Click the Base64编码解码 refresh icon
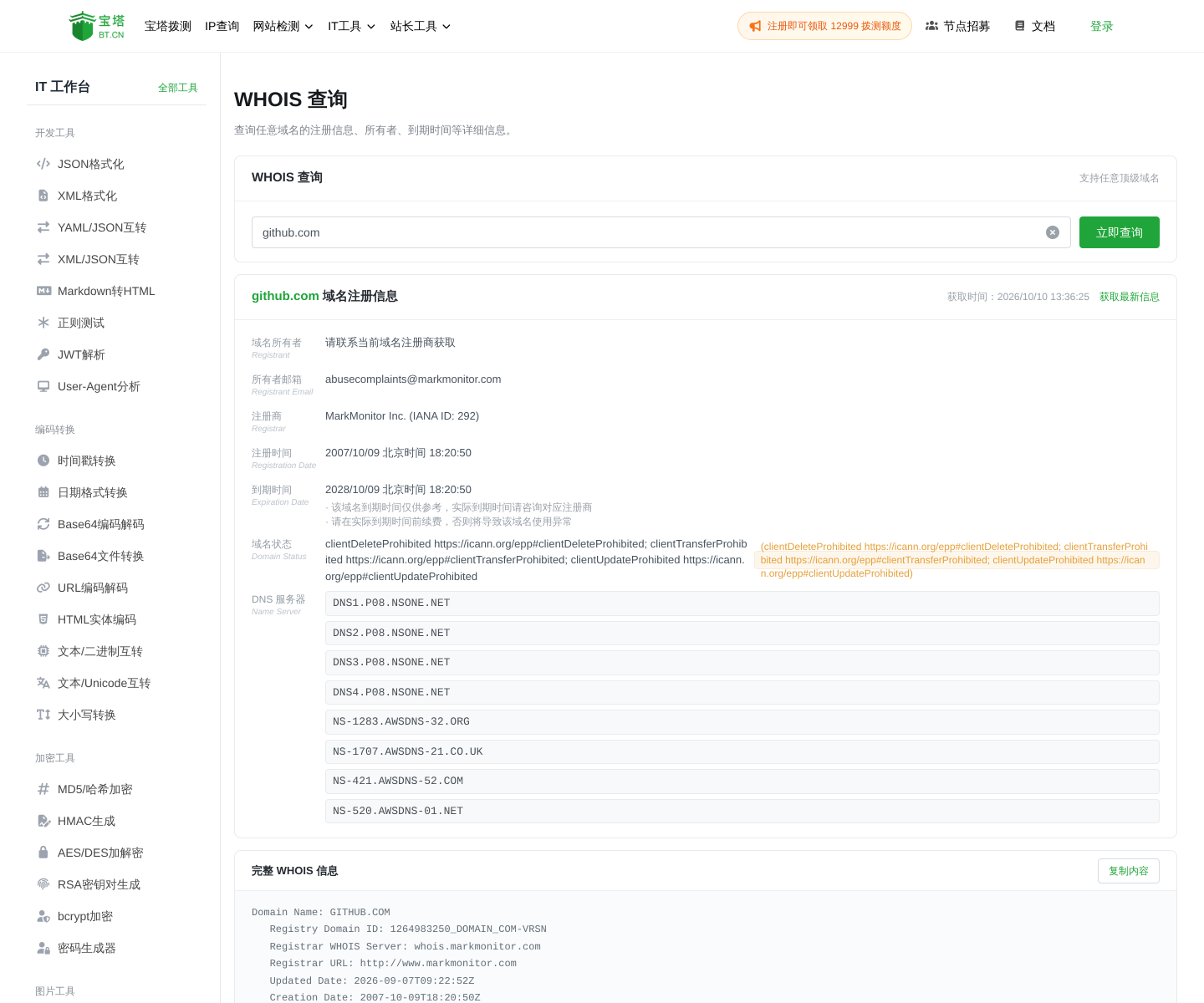This screenshot has height=1003, width=1204. click(x=43, y=524)
